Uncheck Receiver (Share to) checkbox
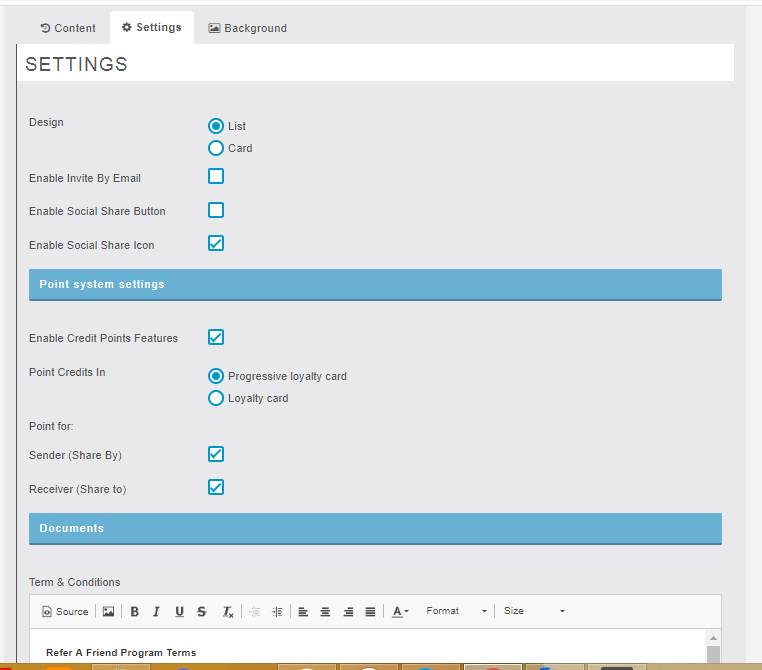This screenshot has width=762, height=670. [216, 487]
